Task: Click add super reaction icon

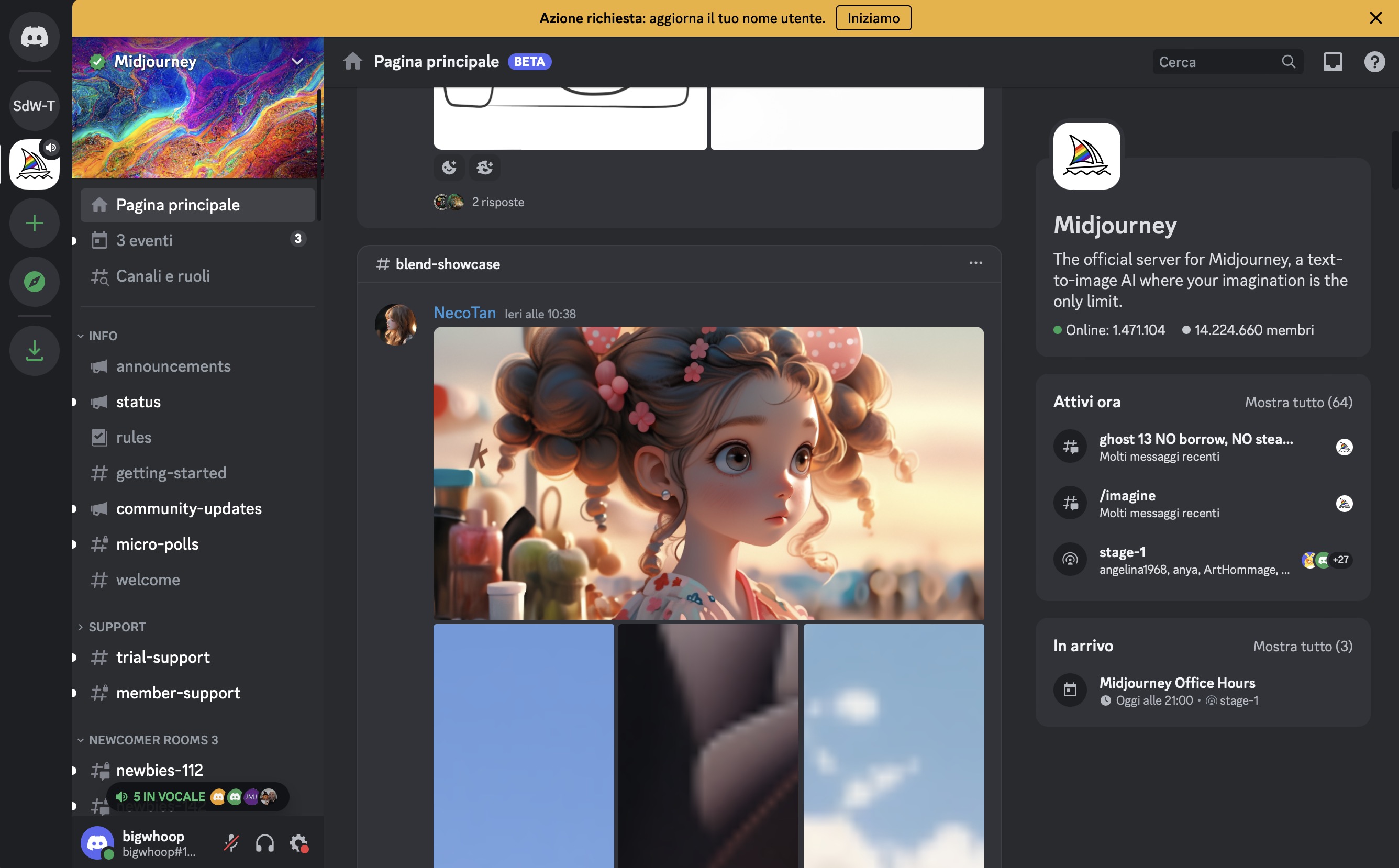Action: coord(485,167)
